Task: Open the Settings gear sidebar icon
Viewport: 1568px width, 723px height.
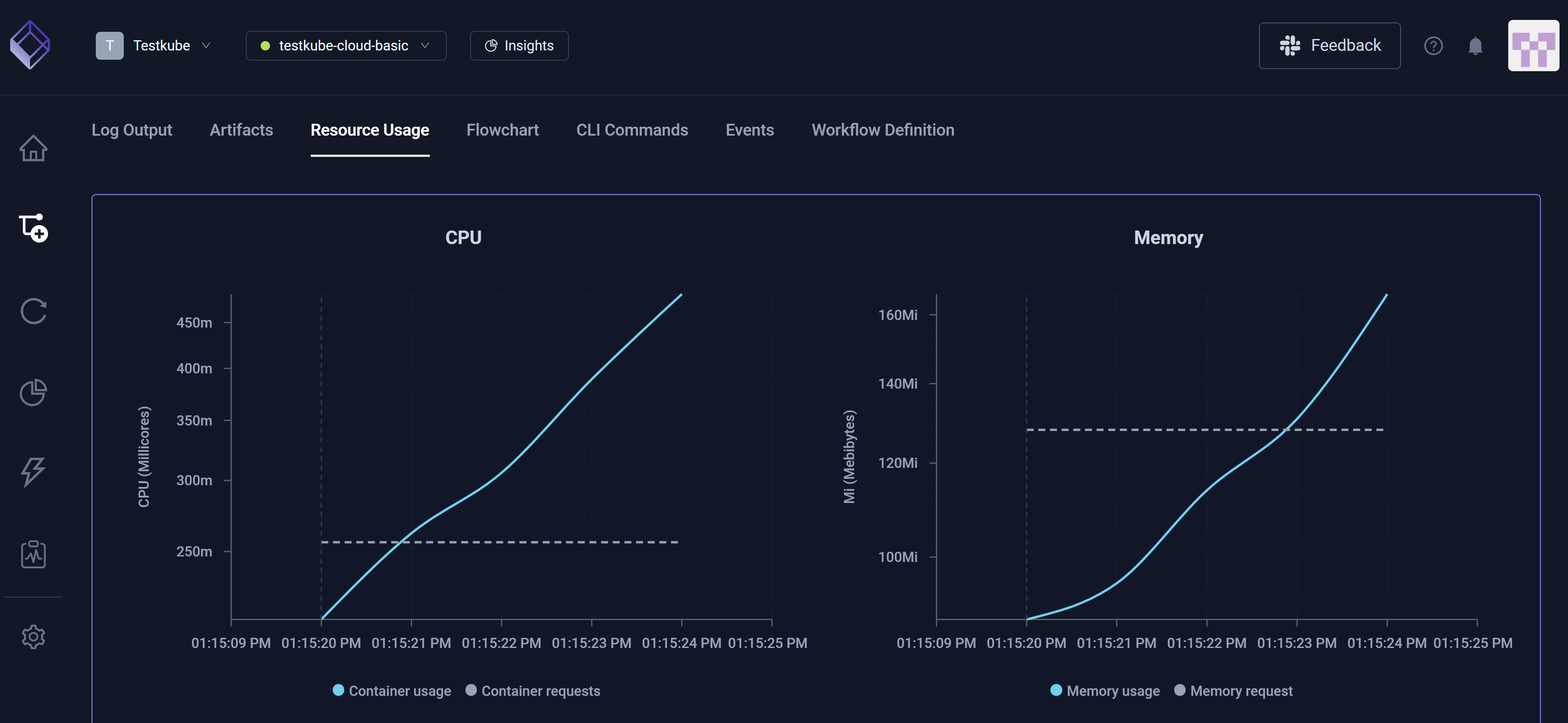Action: [33, 637]
